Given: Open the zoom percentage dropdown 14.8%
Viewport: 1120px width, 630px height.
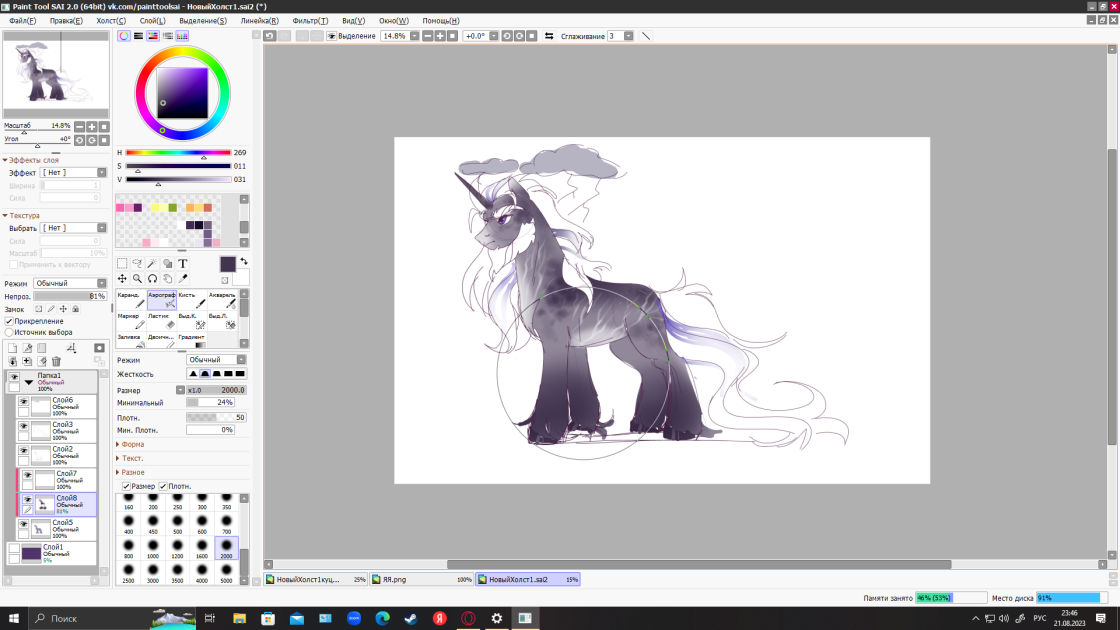Looking at the screenshot, I should [414, 36].
